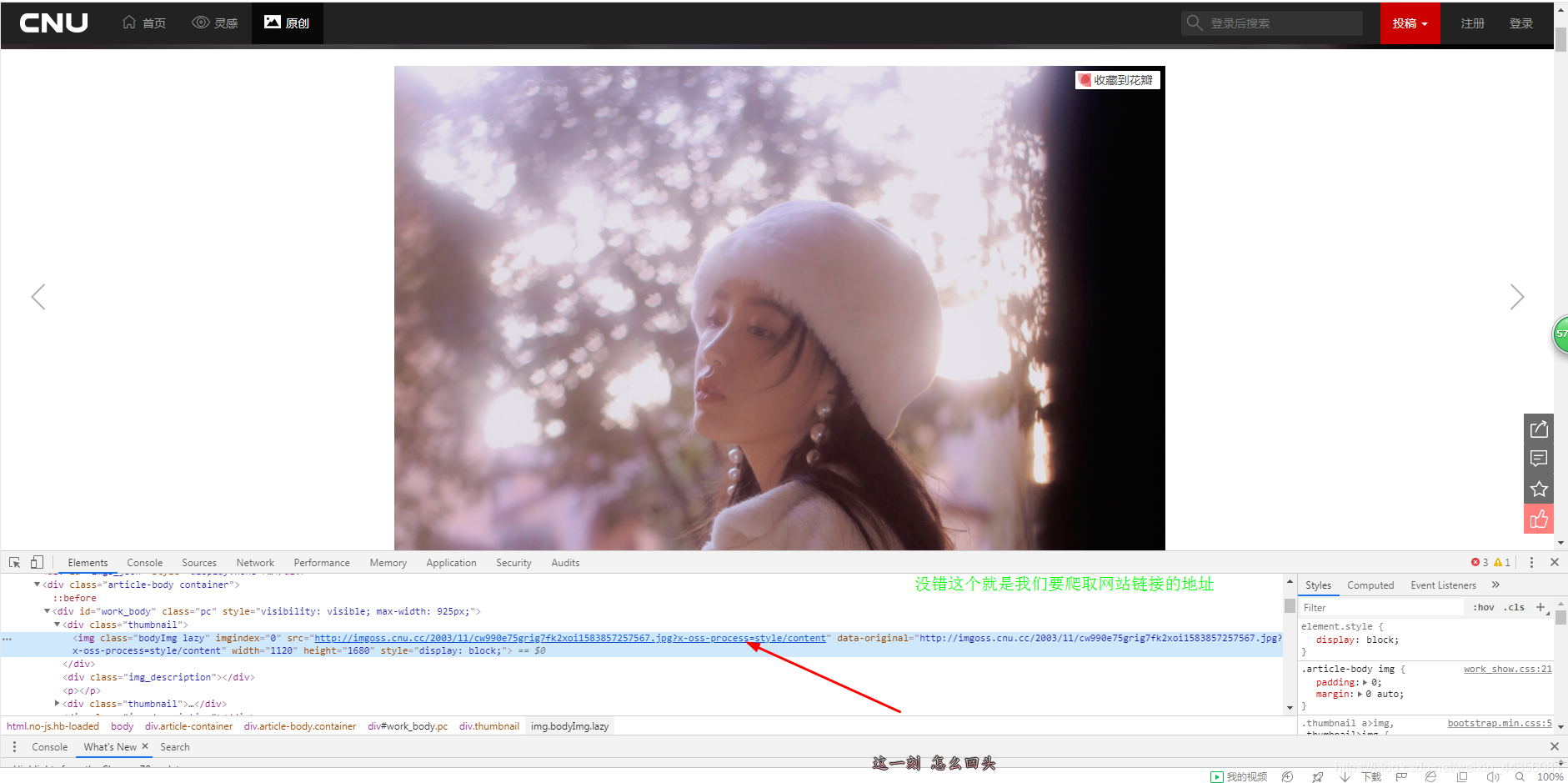Viewport: 1568px width, 783px height.
Task: Open the Styles pane tab
Action: tap(1318, 585)
